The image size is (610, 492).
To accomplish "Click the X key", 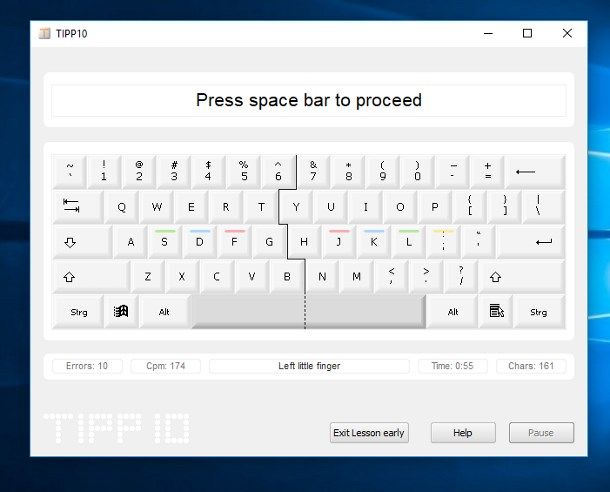I will click(x=182, y=277).
